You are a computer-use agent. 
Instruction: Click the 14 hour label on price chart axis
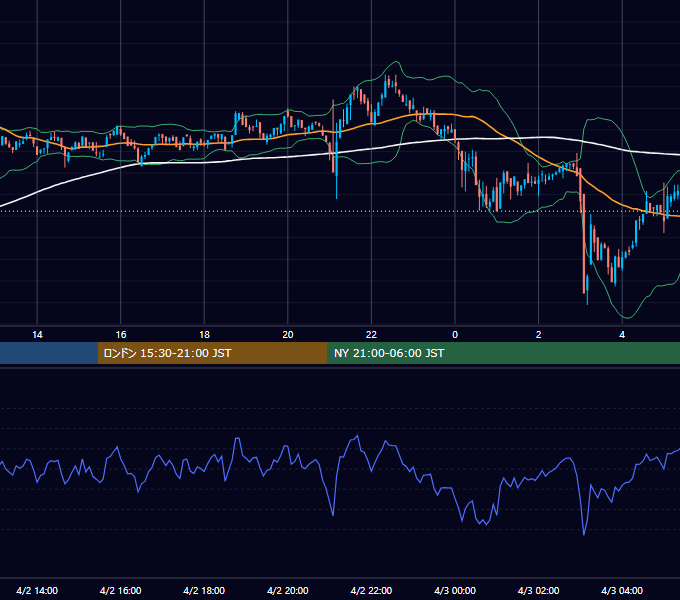point(37,334)
